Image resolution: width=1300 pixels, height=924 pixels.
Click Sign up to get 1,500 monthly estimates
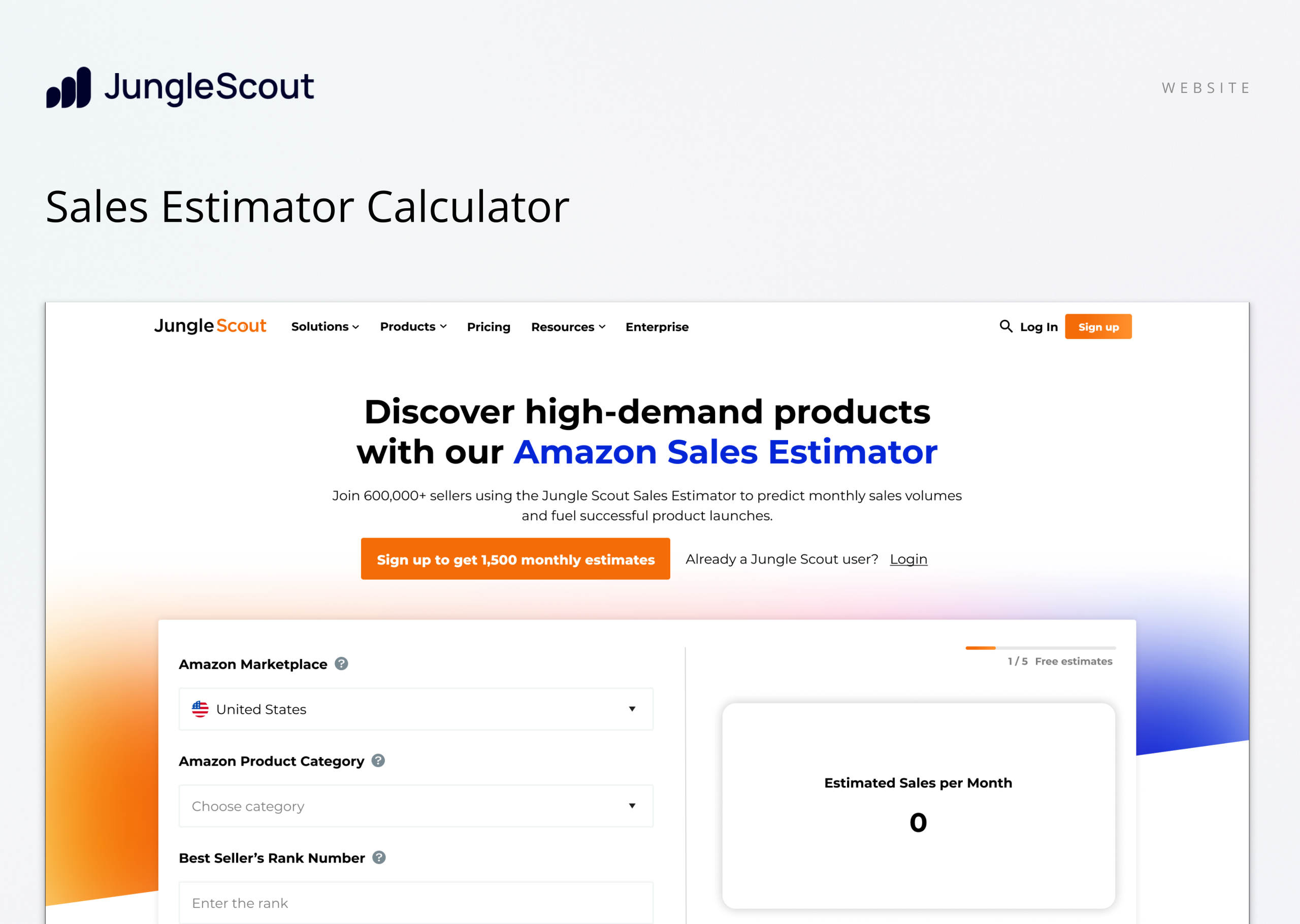pyautogui.click(x=515, y=559)
